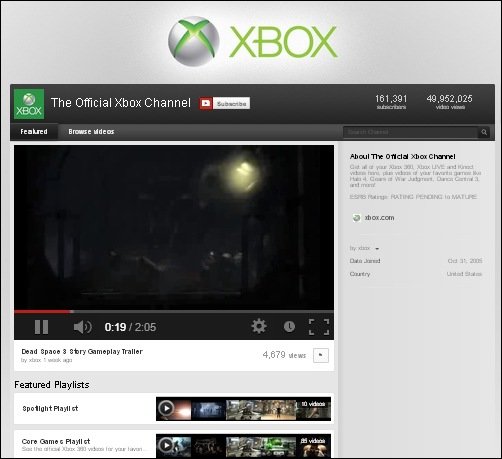This screenshot has width=502, height=459.
Task: Click the Watch Later clock icon
Action: click(289, 327)
